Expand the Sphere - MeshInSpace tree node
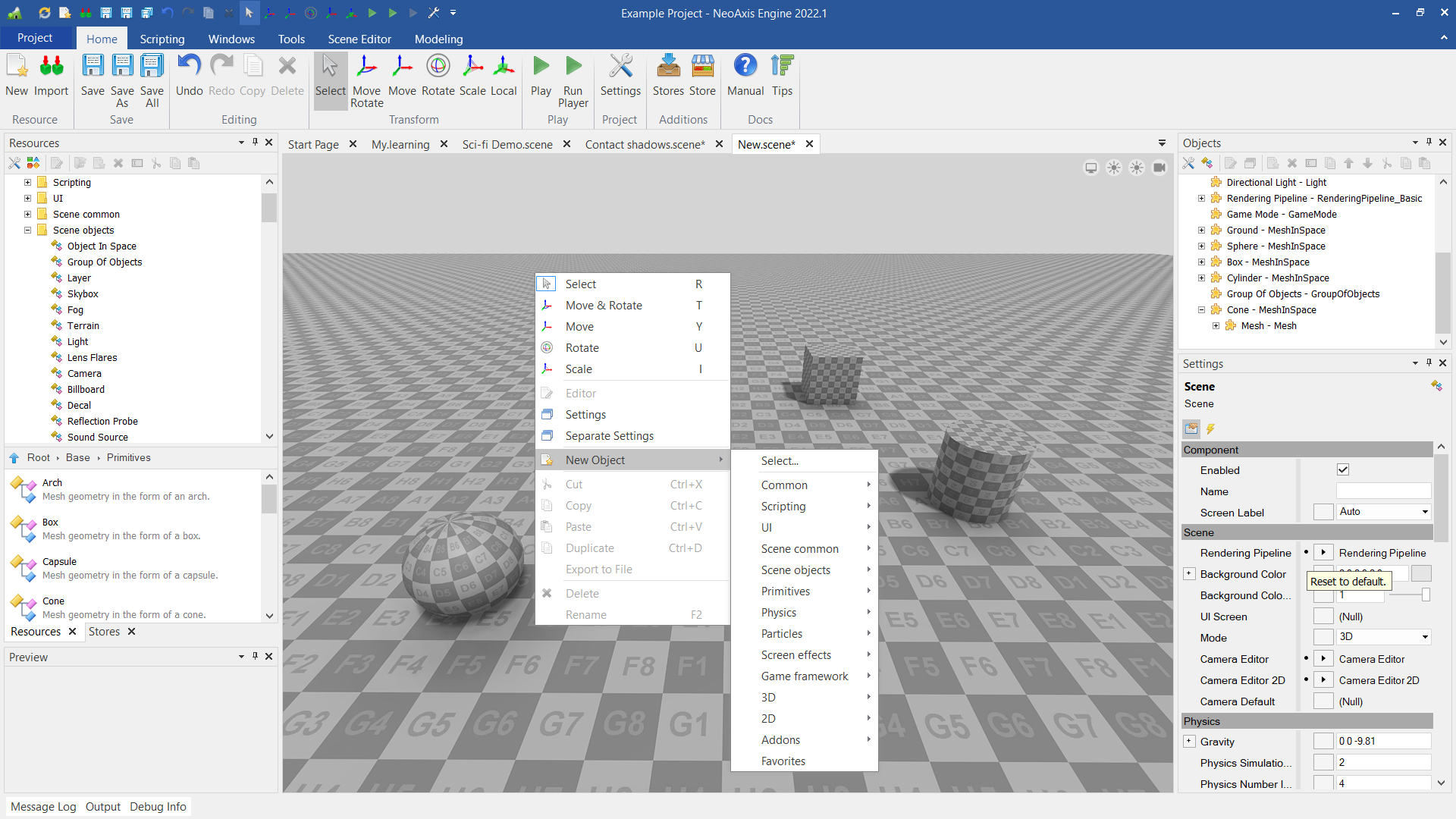Image resolution: width=1456 pixels, height=819 pixels. [x=1201, y=246]
